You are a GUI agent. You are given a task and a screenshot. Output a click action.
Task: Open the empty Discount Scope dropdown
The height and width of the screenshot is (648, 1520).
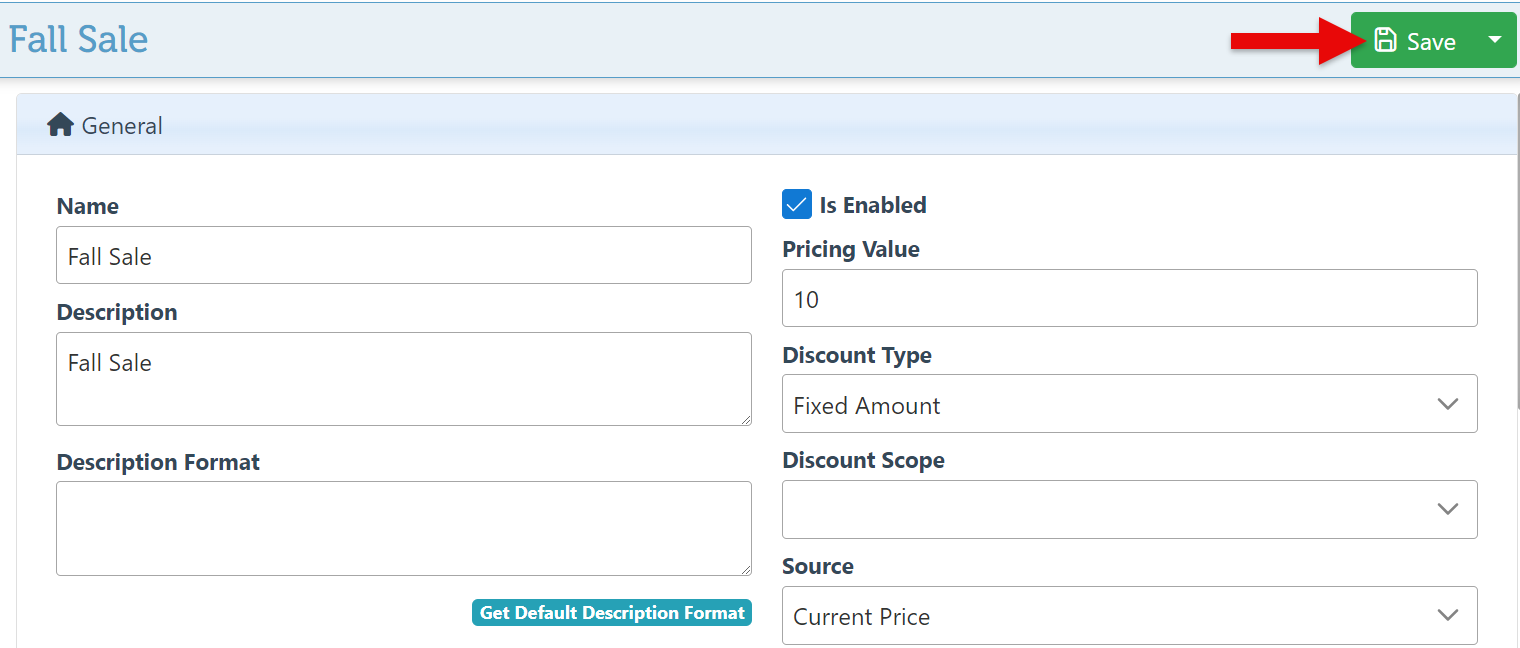coord(1128,509)
